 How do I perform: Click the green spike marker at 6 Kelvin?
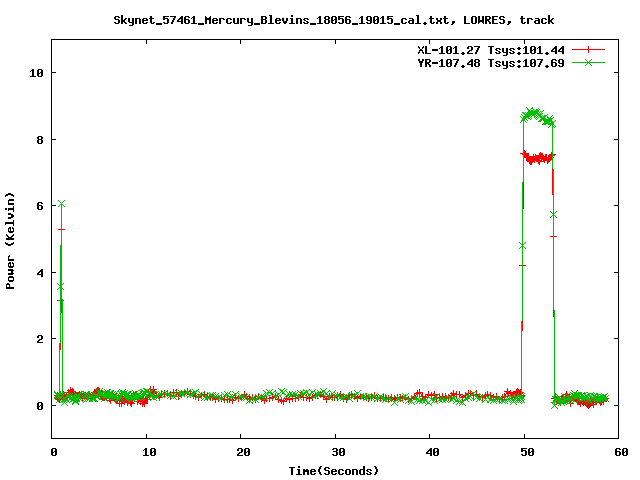[x=61, y=203]
